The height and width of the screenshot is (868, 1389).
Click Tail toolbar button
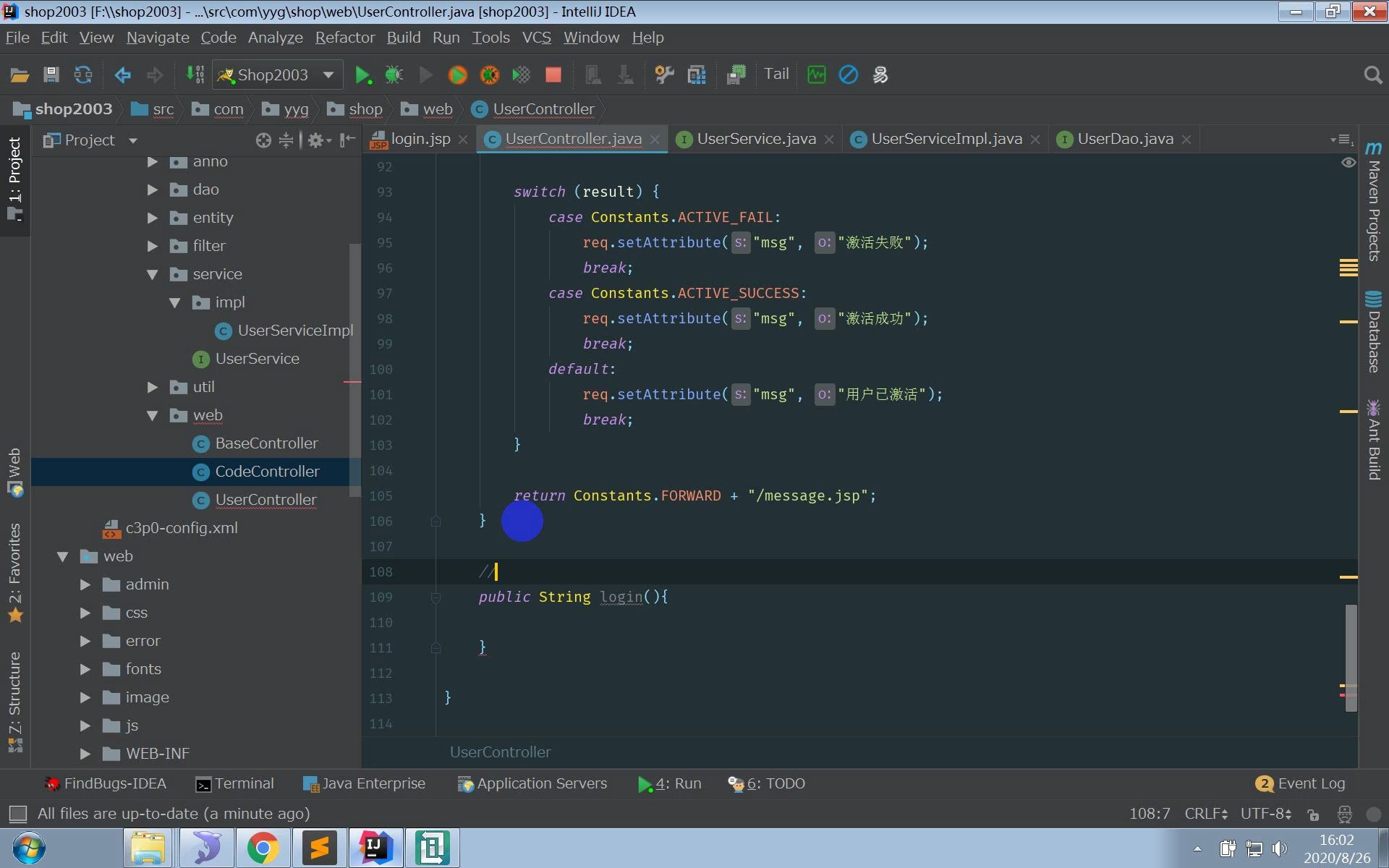point(776,74)
